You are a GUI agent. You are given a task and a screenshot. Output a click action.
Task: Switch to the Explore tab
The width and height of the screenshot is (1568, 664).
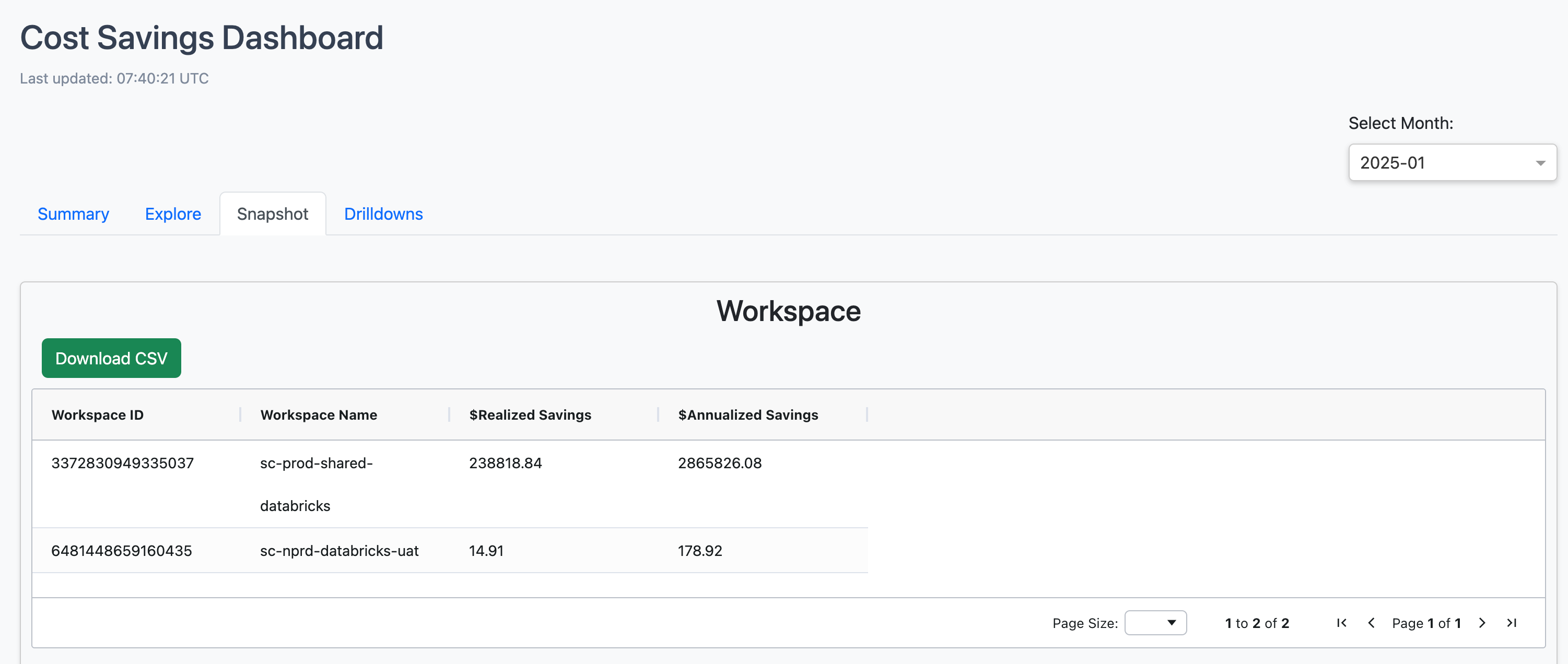click(x=173, y=214)
